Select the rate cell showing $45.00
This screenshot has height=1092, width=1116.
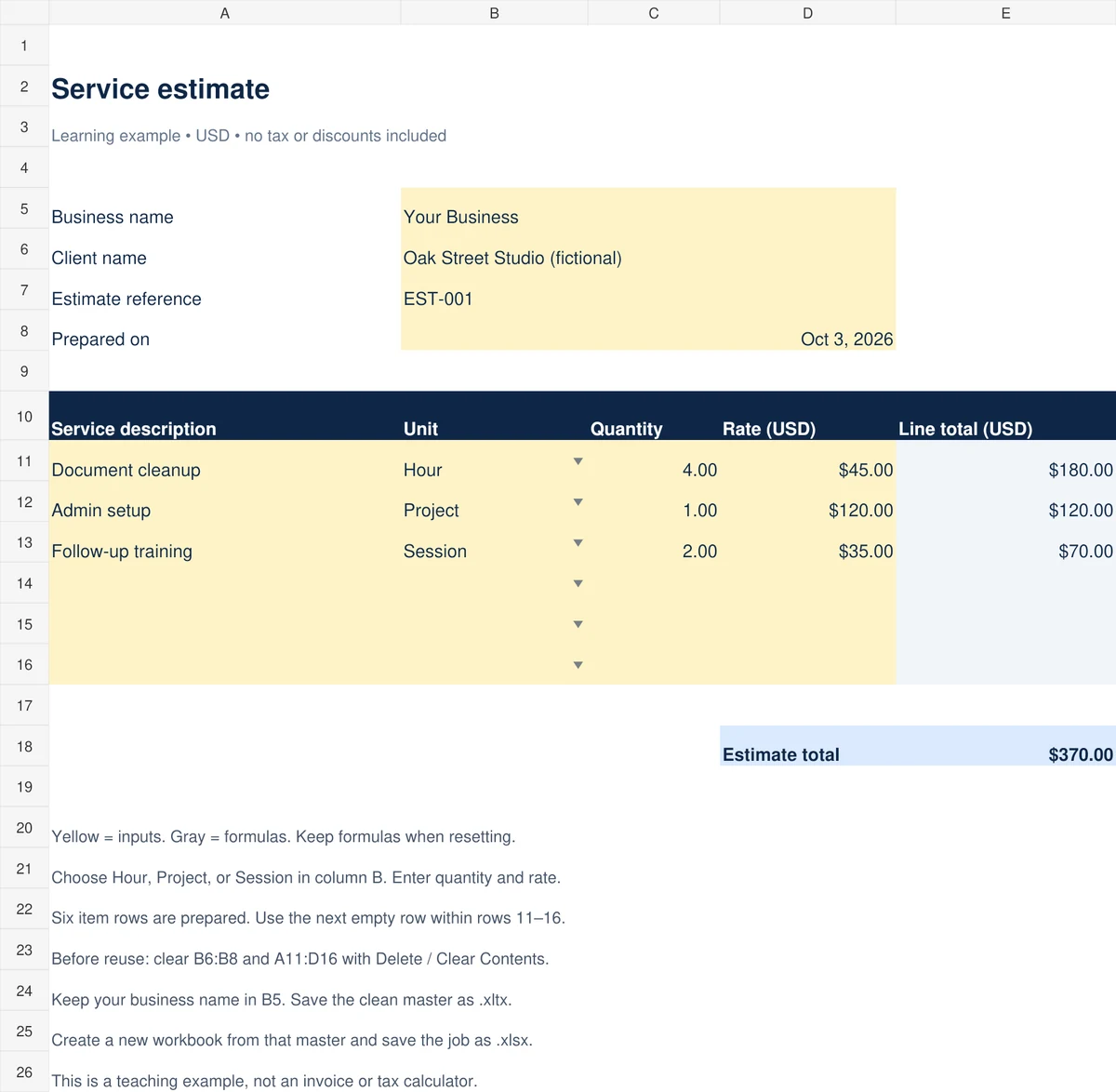tap(808, 460)
